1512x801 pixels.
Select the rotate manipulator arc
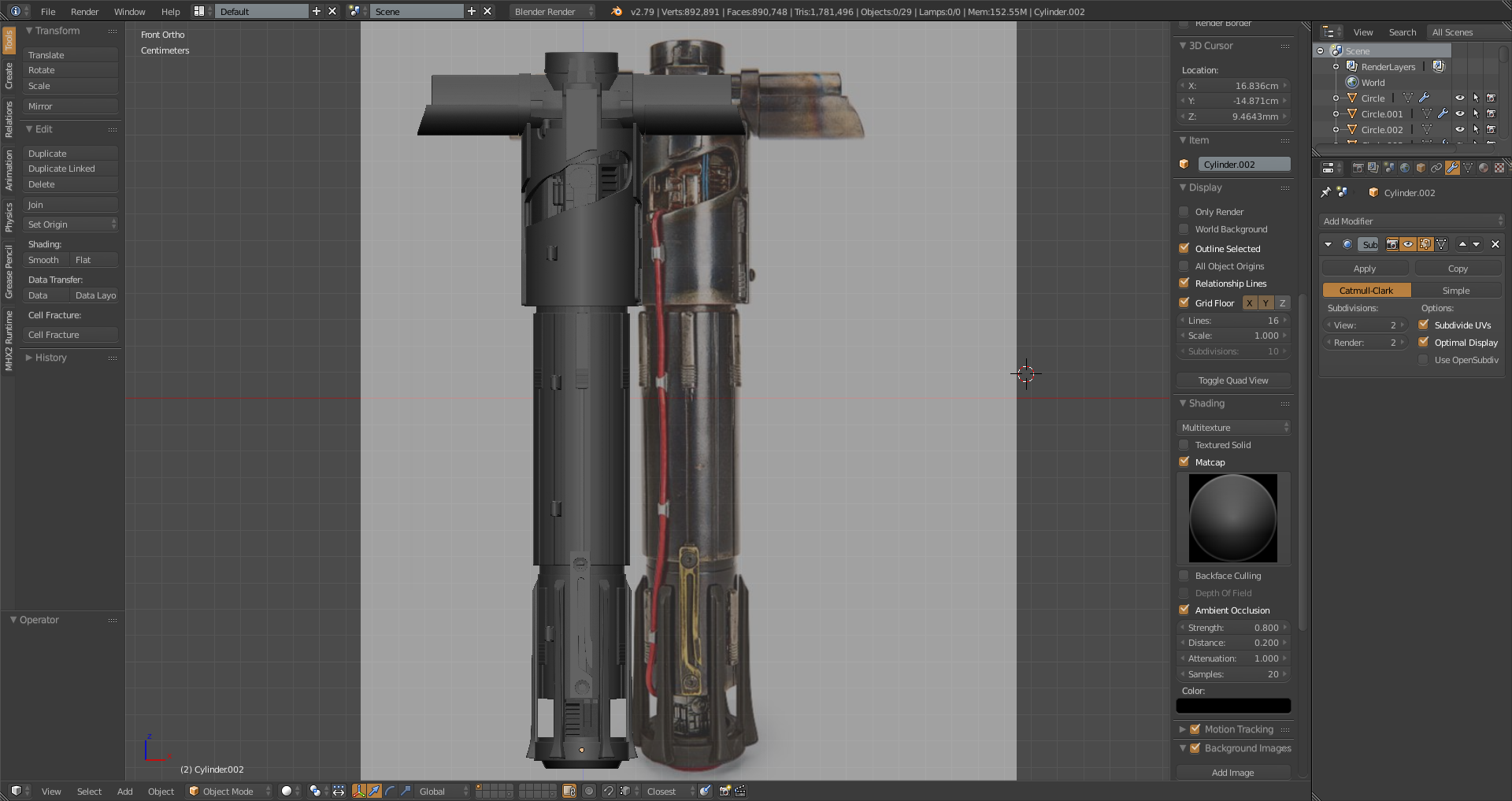390,791
